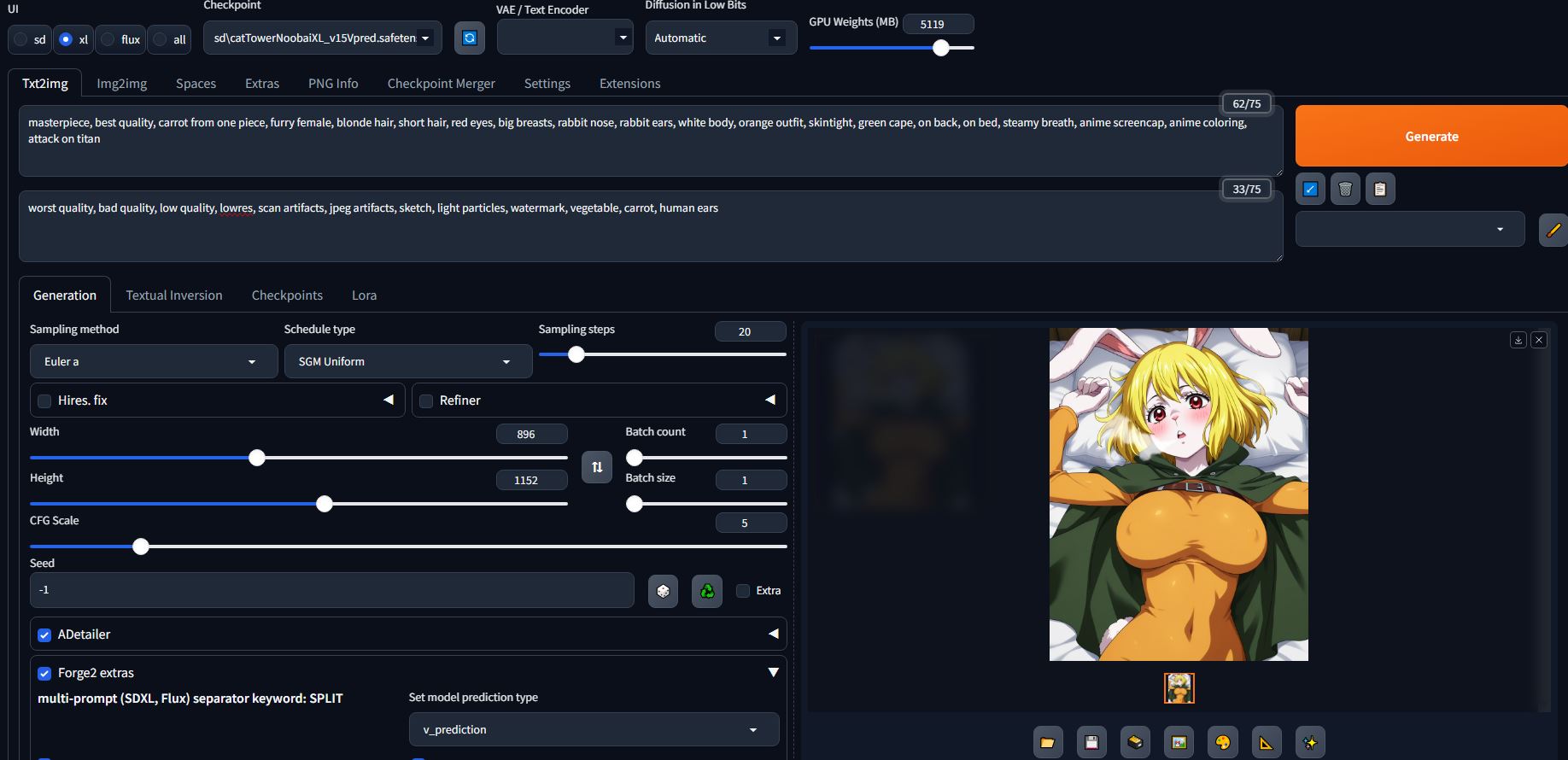Adjust the Height slider
Screen dimensions: 1568x760
299,504
